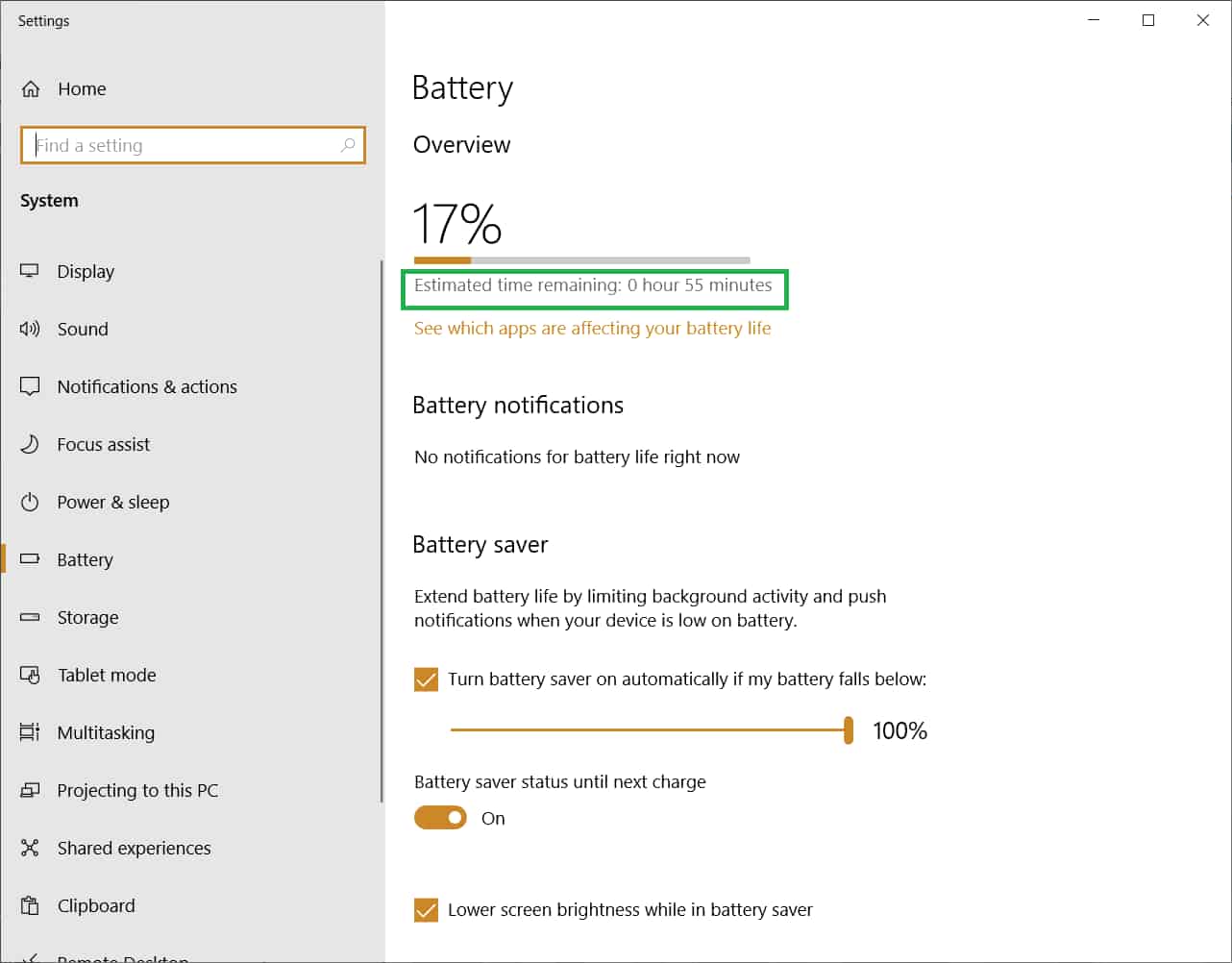The image size is (1232, 963).
Task: Select the Focus assist crescent icon
Action: click(x=30, y=444)
